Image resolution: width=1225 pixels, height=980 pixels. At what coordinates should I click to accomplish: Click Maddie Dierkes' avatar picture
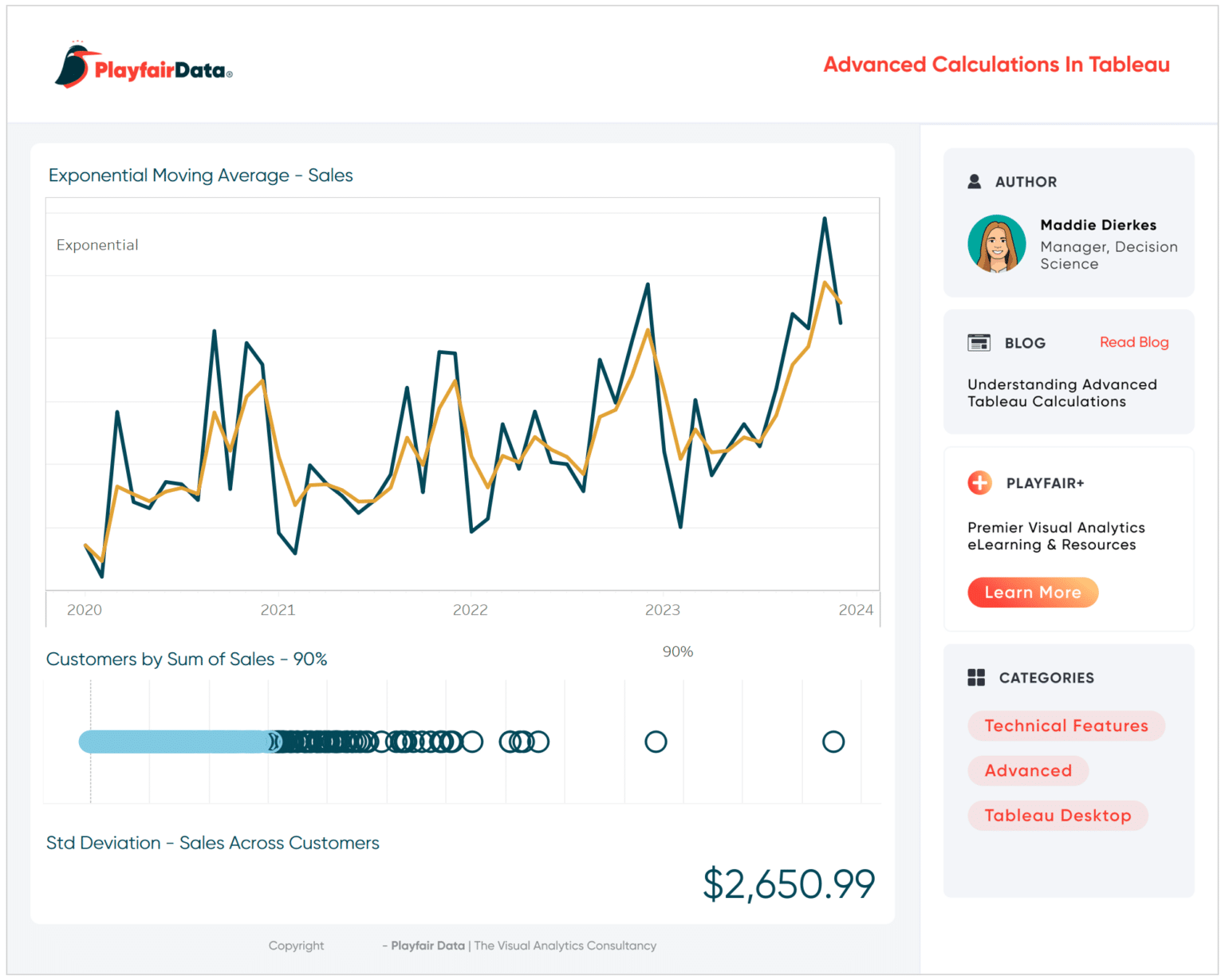(997, 245)
